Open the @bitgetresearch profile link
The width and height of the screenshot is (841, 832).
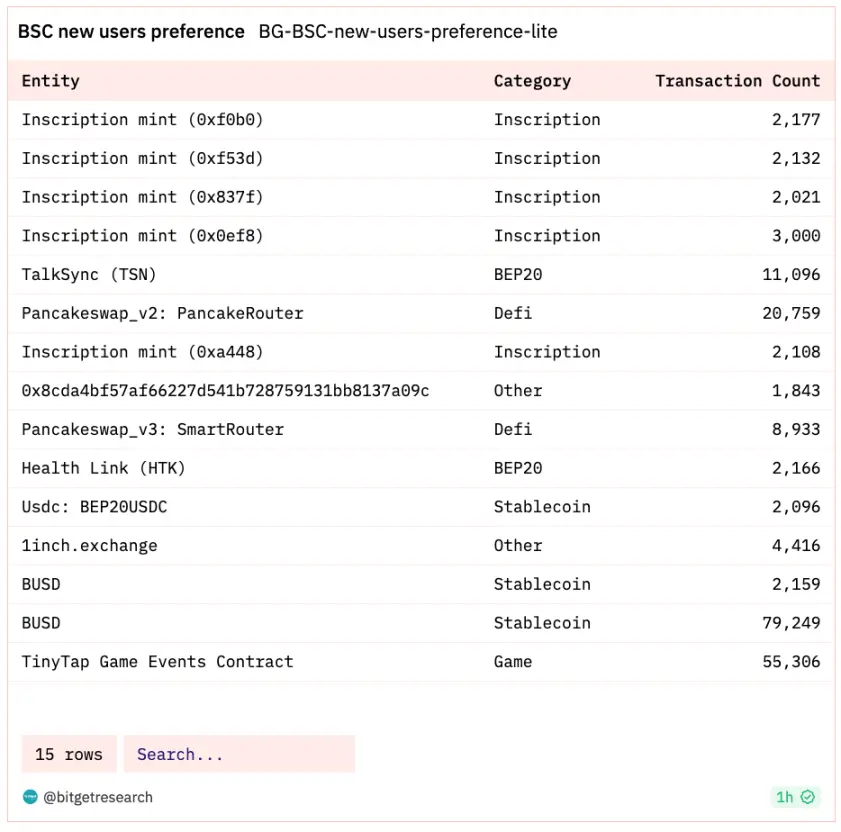coord(97,797)
